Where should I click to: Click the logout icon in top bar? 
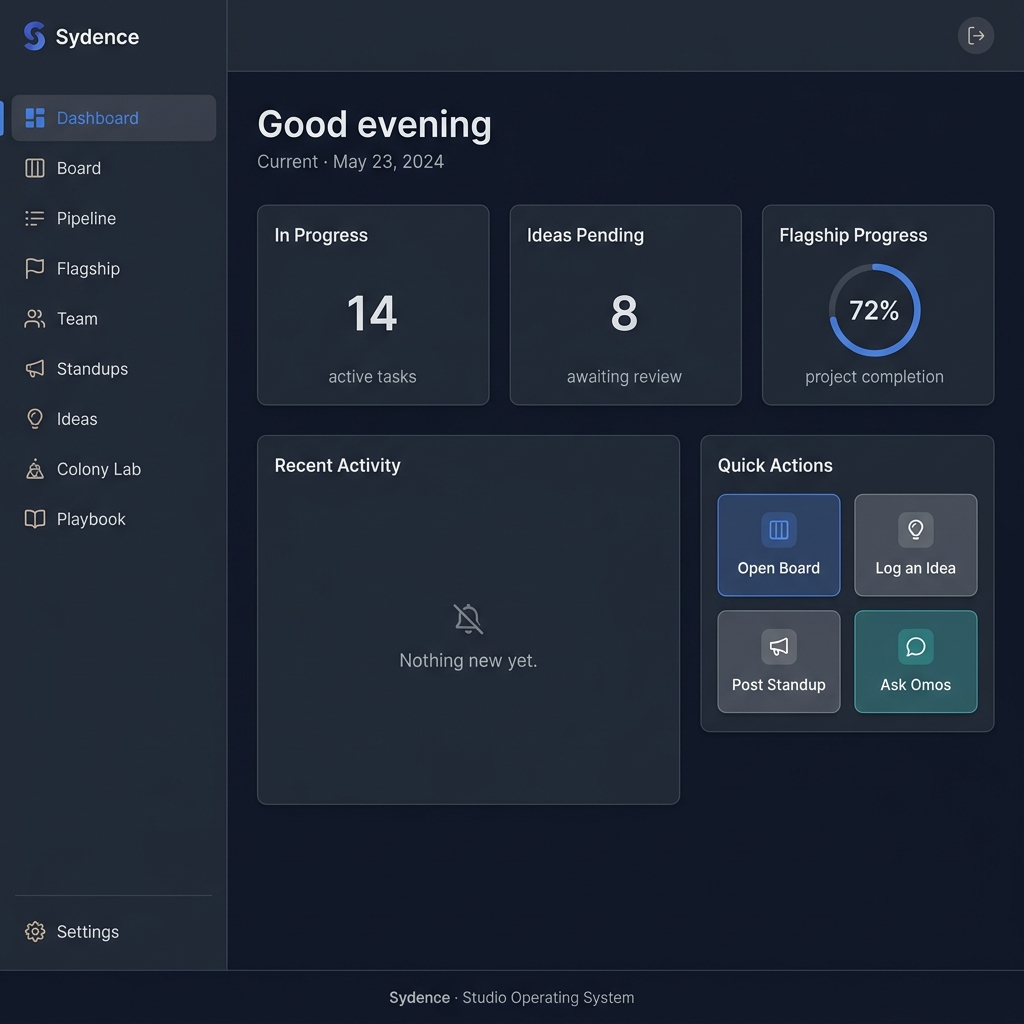click(976, 35)
